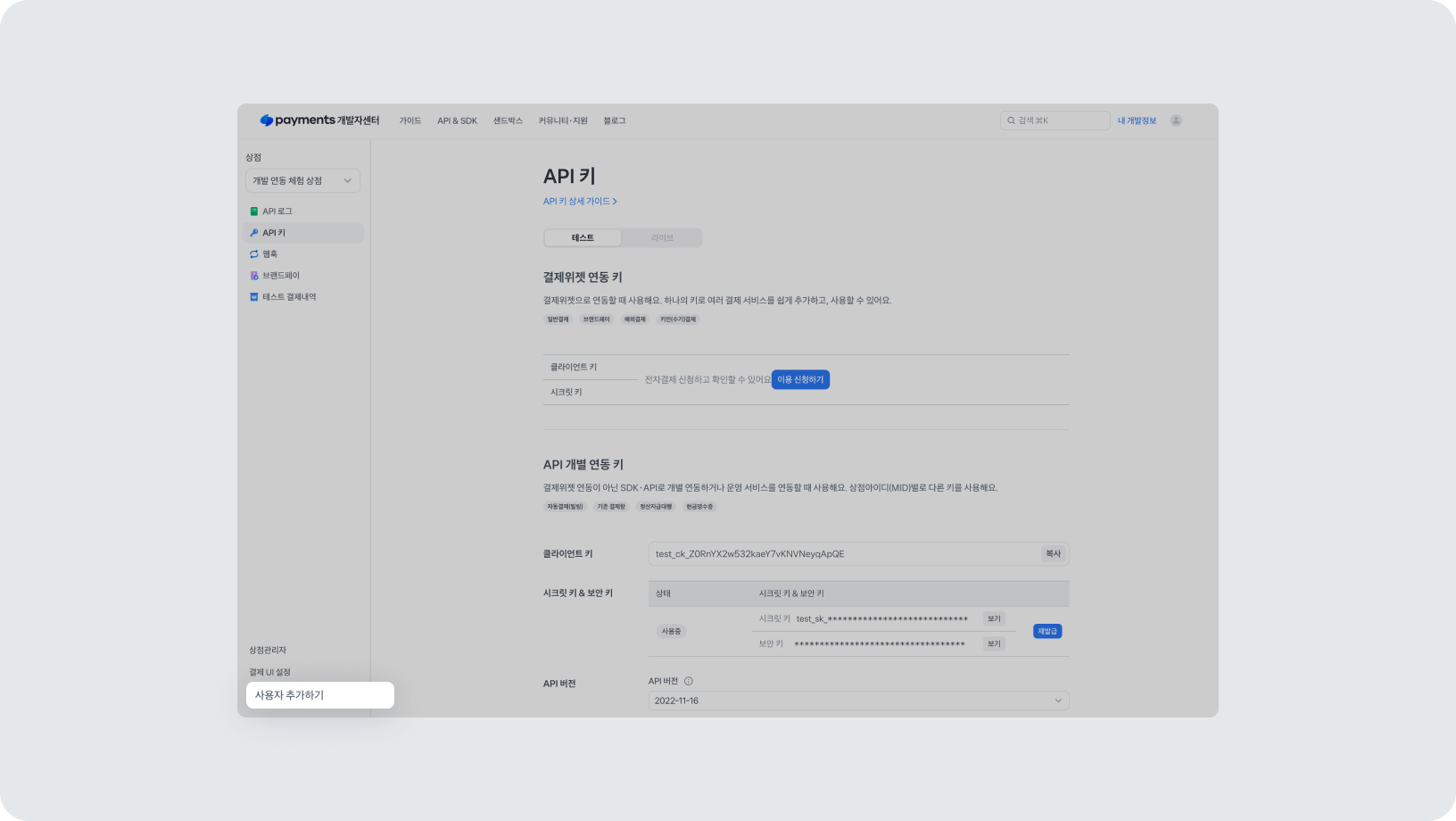The width and height of the screenshot is (1456, 821).
Task: Click the 키인(수기)결제 tag
Action: pyautogui.click(x=678, y=319)
